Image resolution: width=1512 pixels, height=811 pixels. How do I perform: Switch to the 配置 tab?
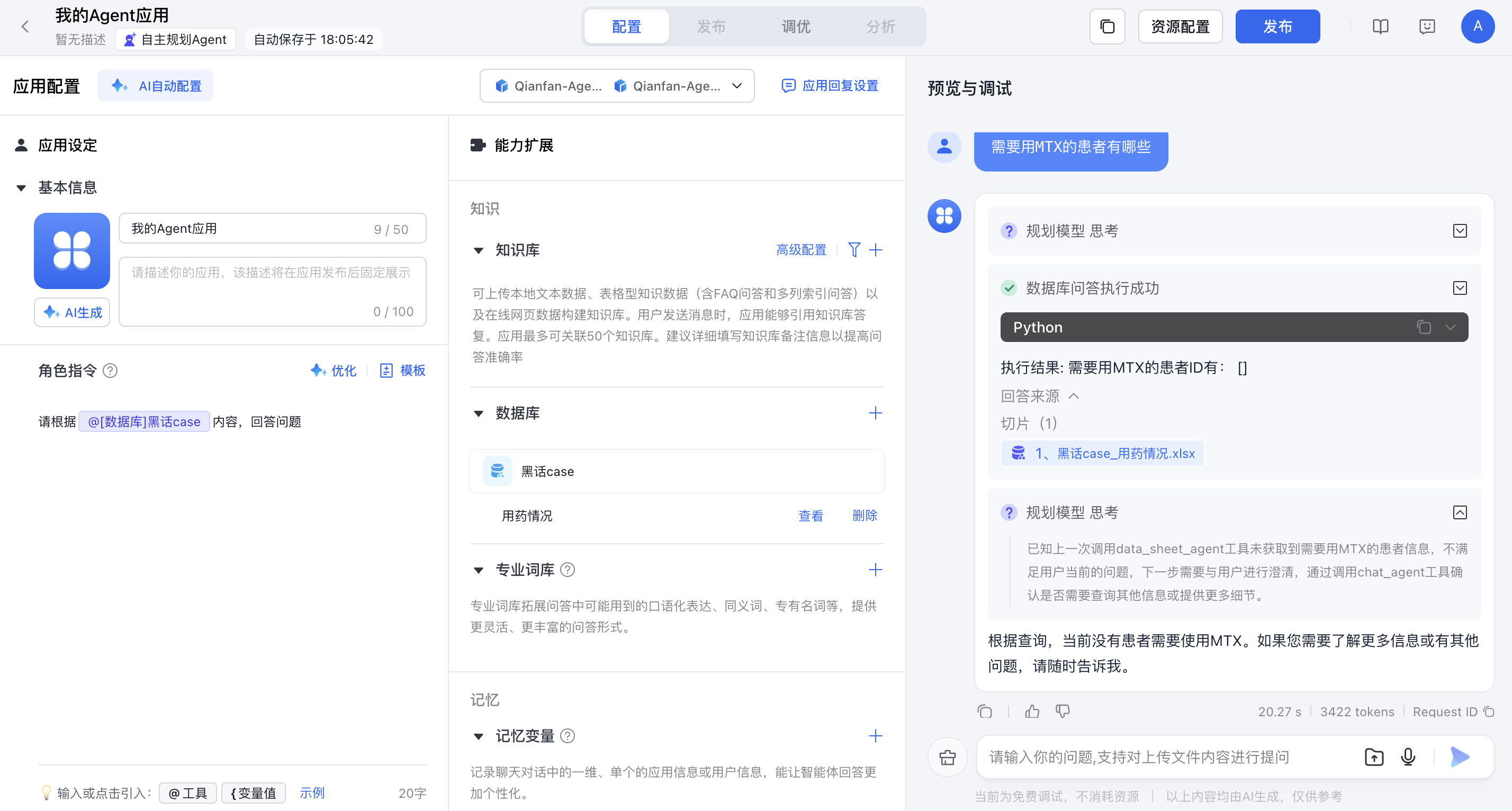click(x=626, y=26)
